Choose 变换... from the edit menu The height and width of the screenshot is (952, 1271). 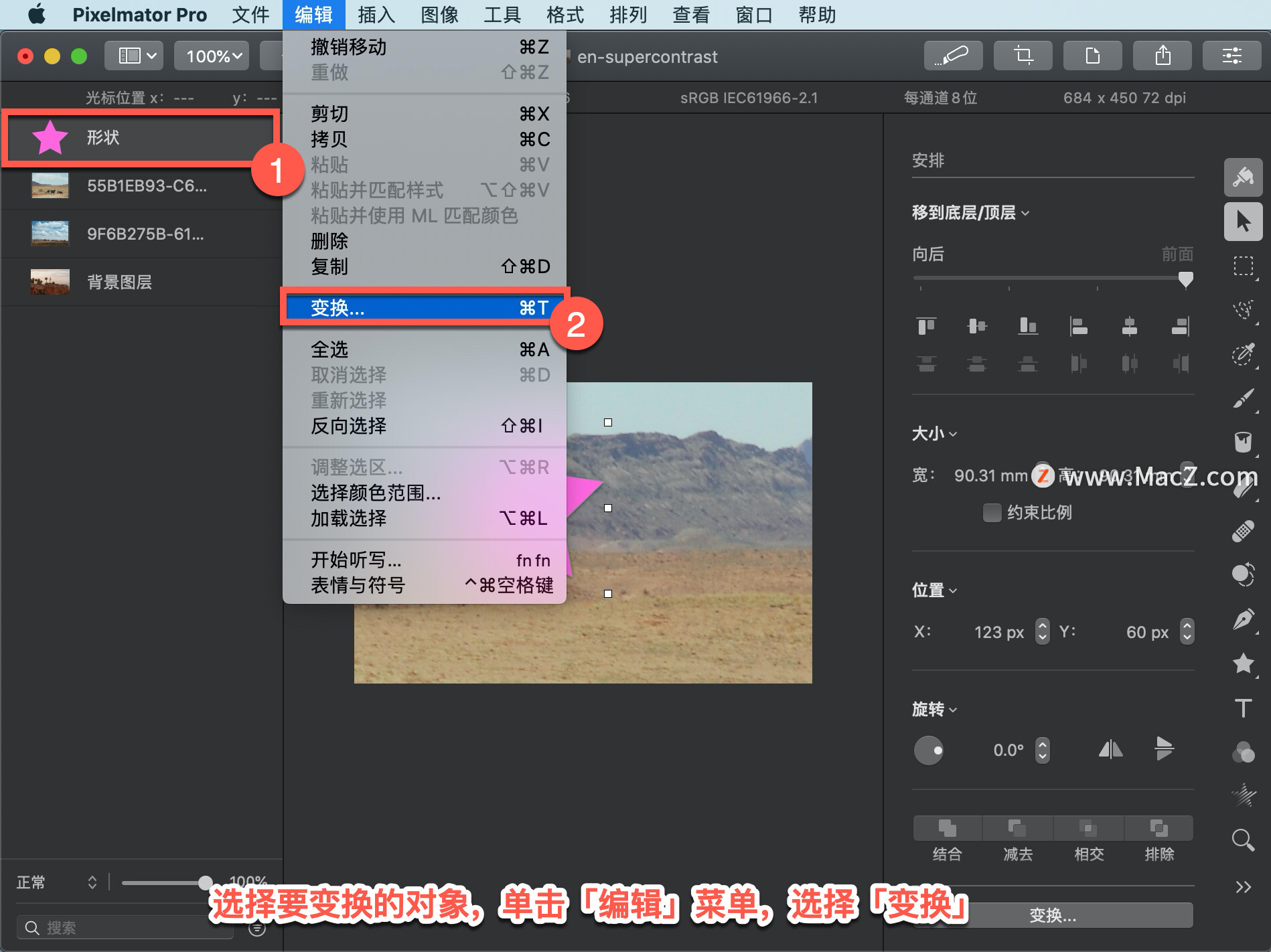click(x=425, y=308)
